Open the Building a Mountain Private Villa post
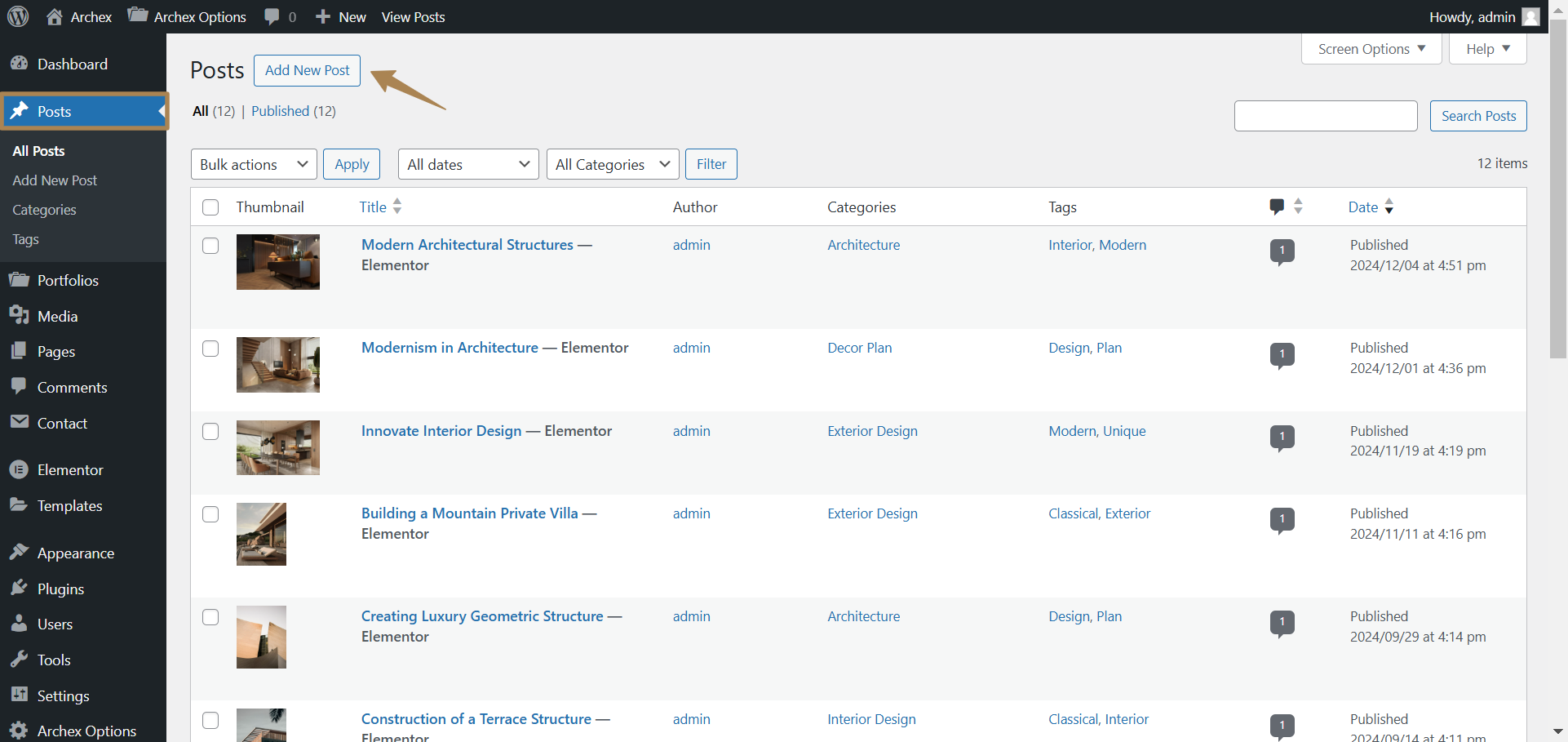 [470, 513]
